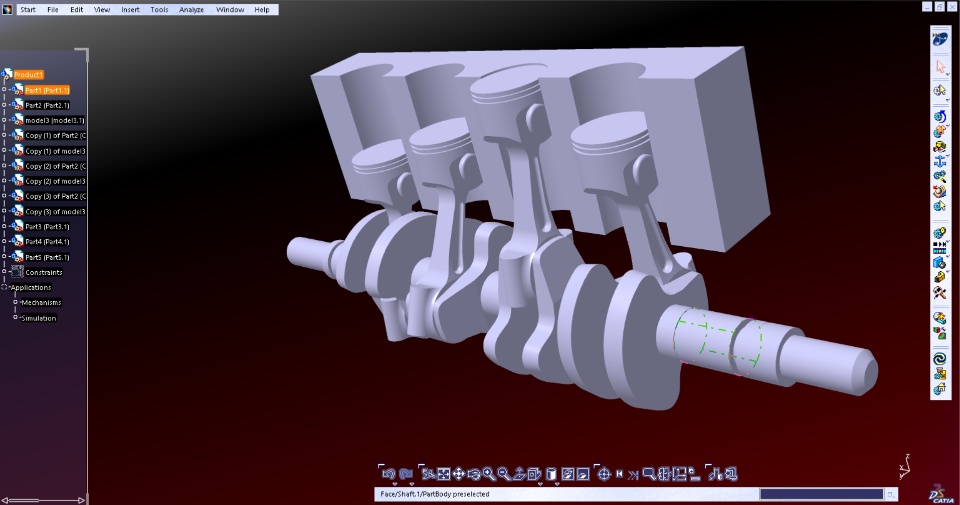This screenshot has width=960, height=505.
Task: Select Part2 (Part2.1) label in the tree
Action: (47, 105)
